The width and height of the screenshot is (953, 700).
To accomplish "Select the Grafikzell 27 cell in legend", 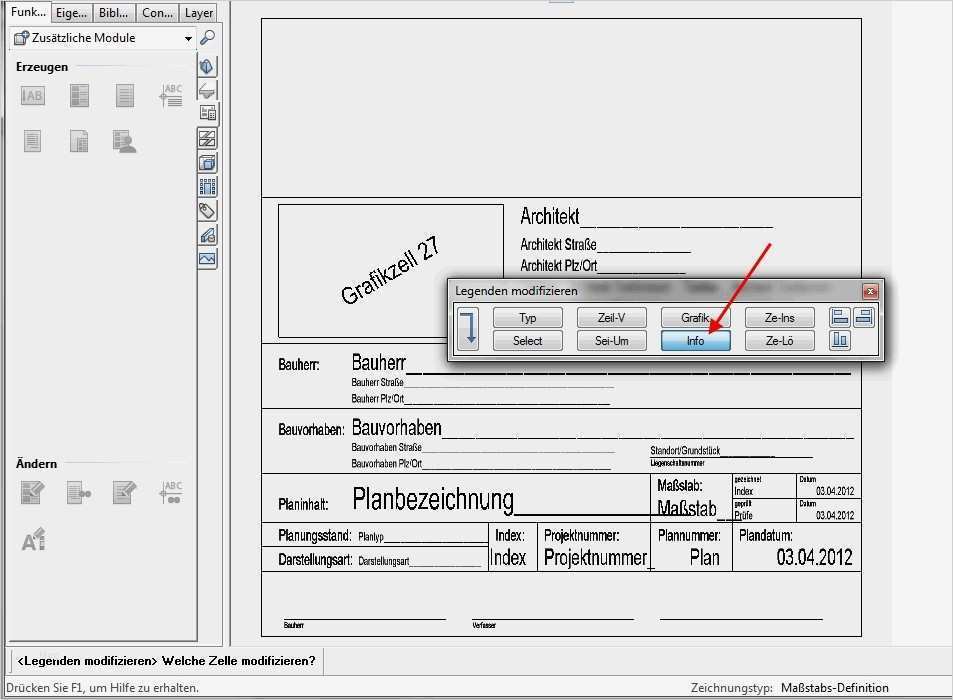I will pos(389,270).
